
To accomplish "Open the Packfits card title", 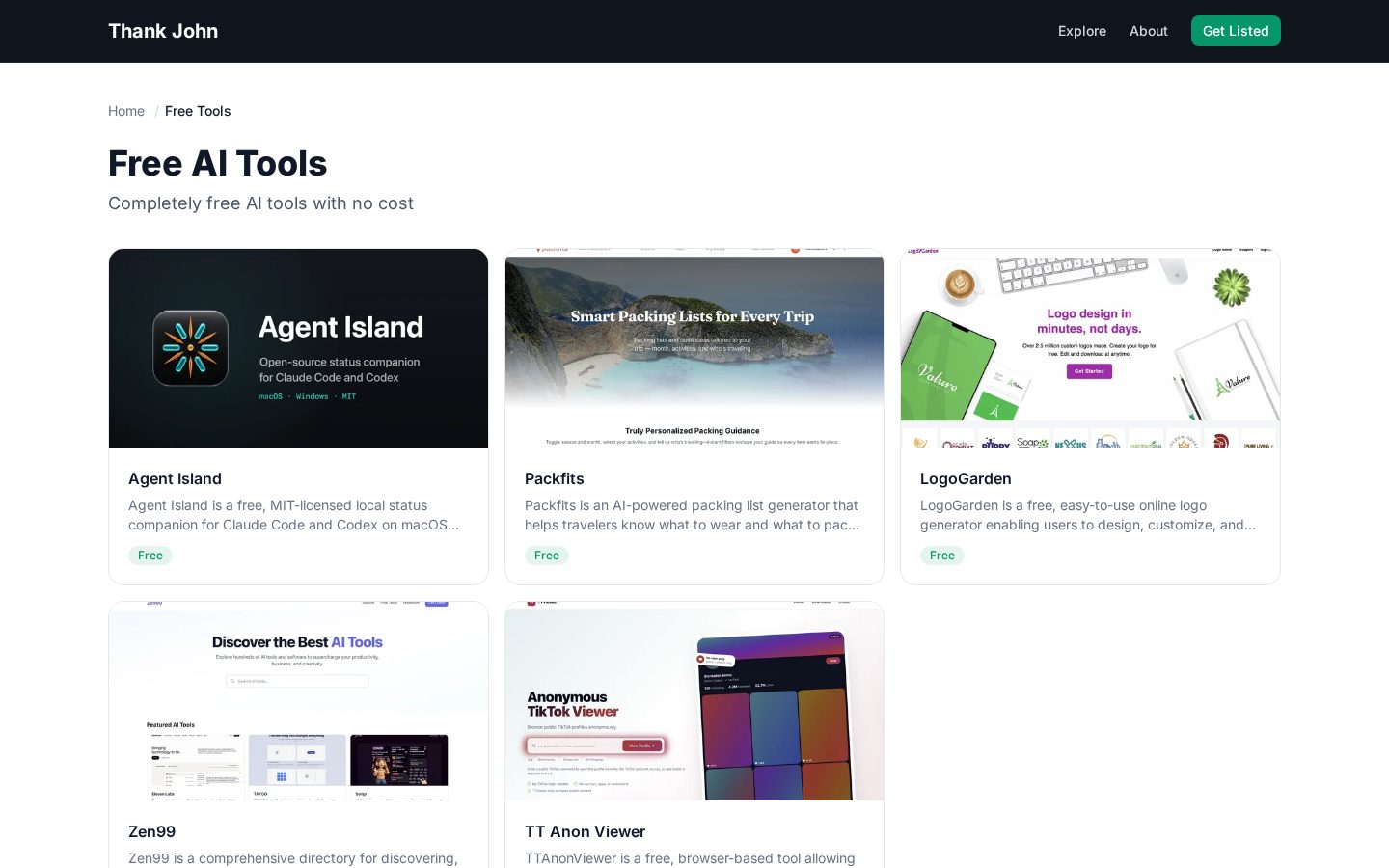I will (x=555, y=478).
